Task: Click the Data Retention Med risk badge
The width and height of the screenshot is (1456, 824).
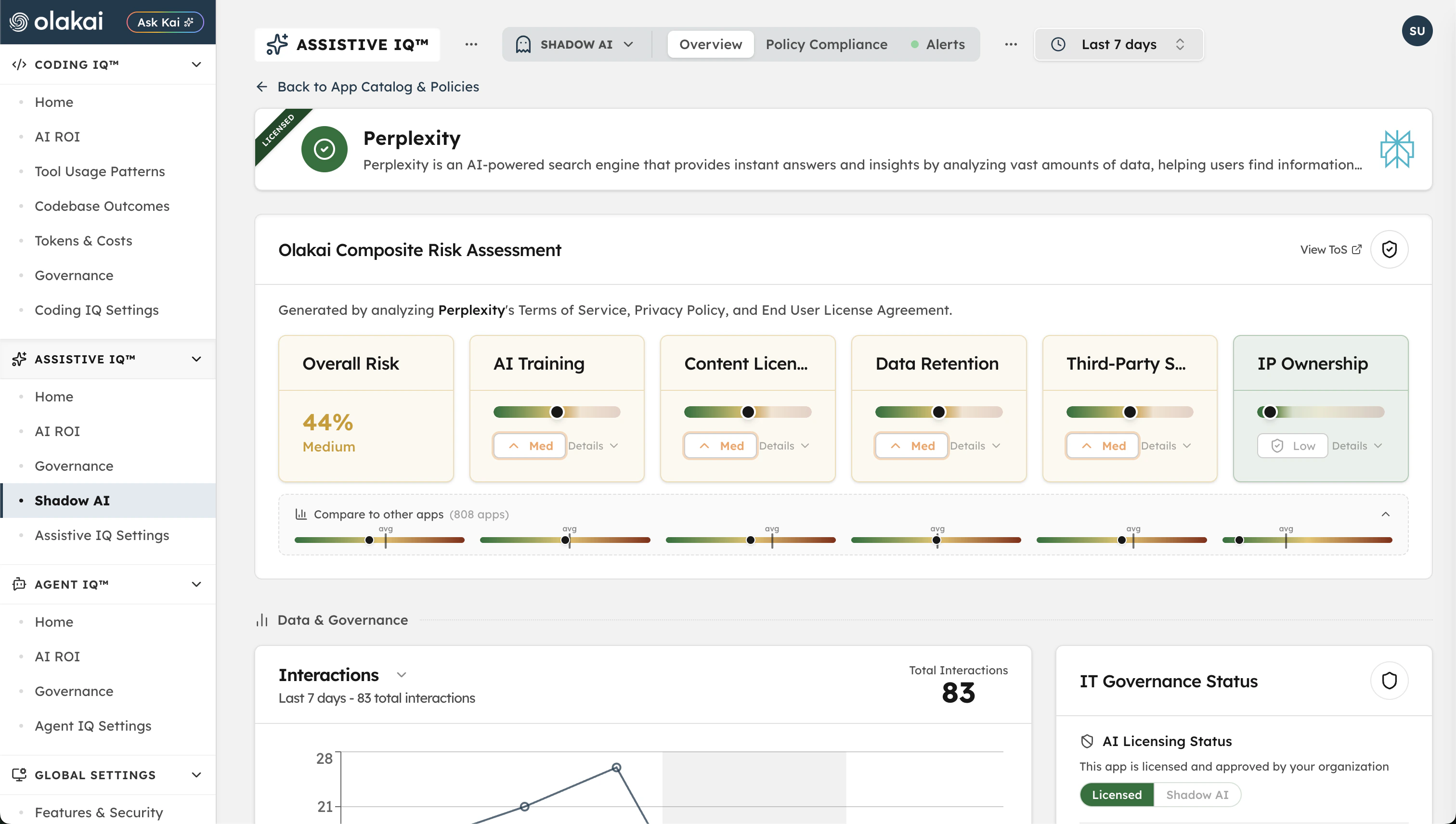Action: pyautogui.click(x=911, y=445)
